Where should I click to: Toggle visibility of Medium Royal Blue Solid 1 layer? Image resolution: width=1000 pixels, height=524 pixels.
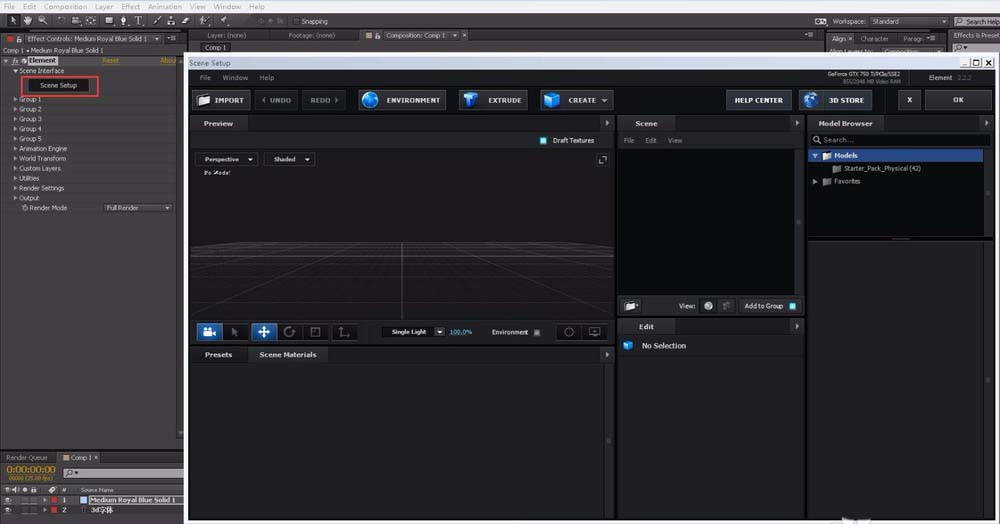(8, 500)
